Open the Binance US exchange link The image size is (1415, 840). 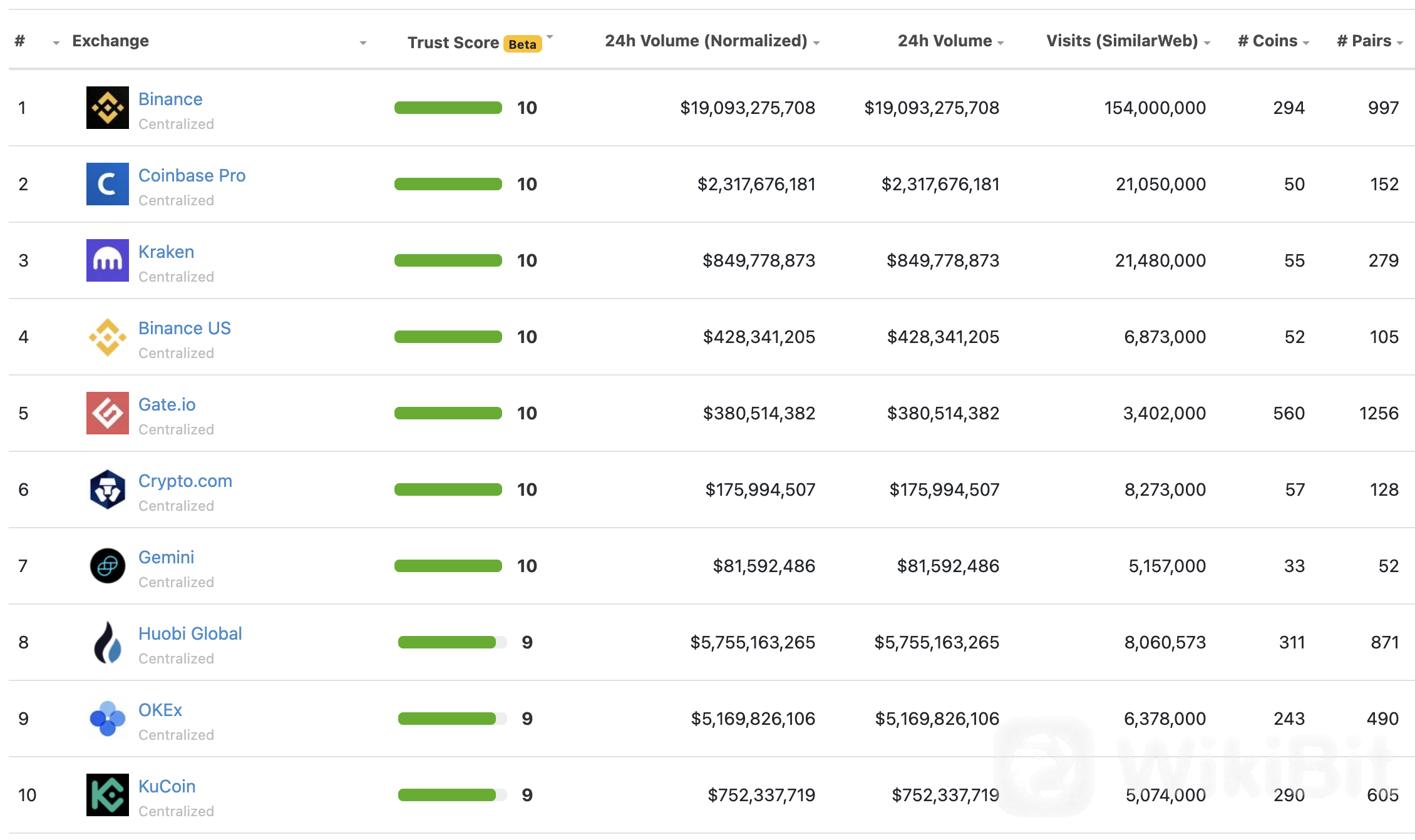pos(185,328)
